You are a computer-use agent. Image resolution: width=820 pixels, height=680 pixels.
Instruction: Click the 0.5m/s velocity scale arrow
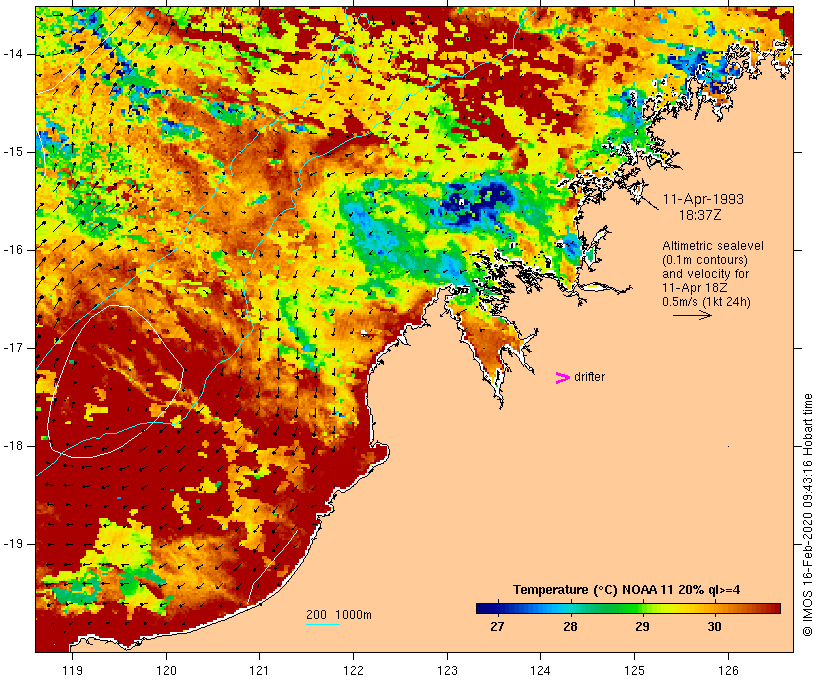[692, 315]
